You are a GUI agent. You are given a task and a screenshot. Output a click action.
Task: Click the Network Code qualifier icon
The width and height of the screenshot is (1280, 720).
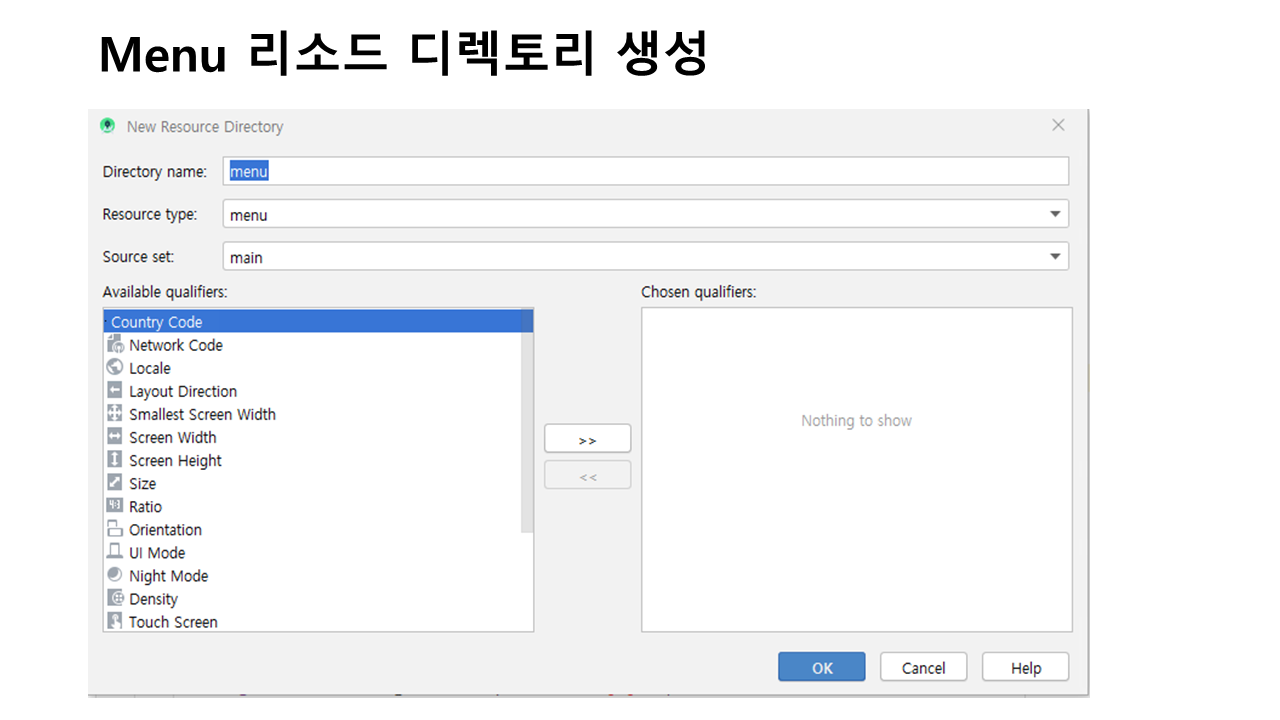click(x=115, y=345)
